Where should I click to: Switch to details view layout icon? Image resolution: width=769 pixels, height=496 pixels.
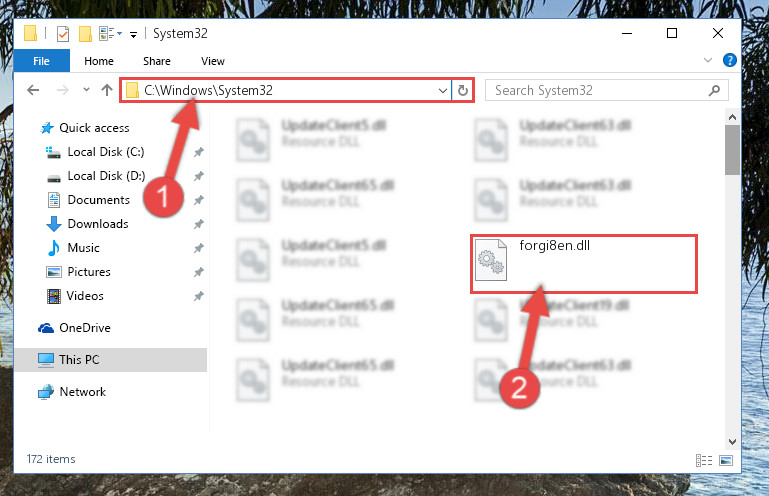coord(704,460)
